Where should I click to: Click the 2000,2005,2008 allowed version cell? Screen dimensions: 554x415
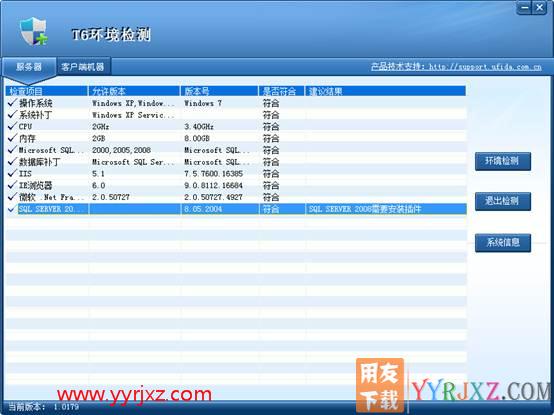coord(122,150)
